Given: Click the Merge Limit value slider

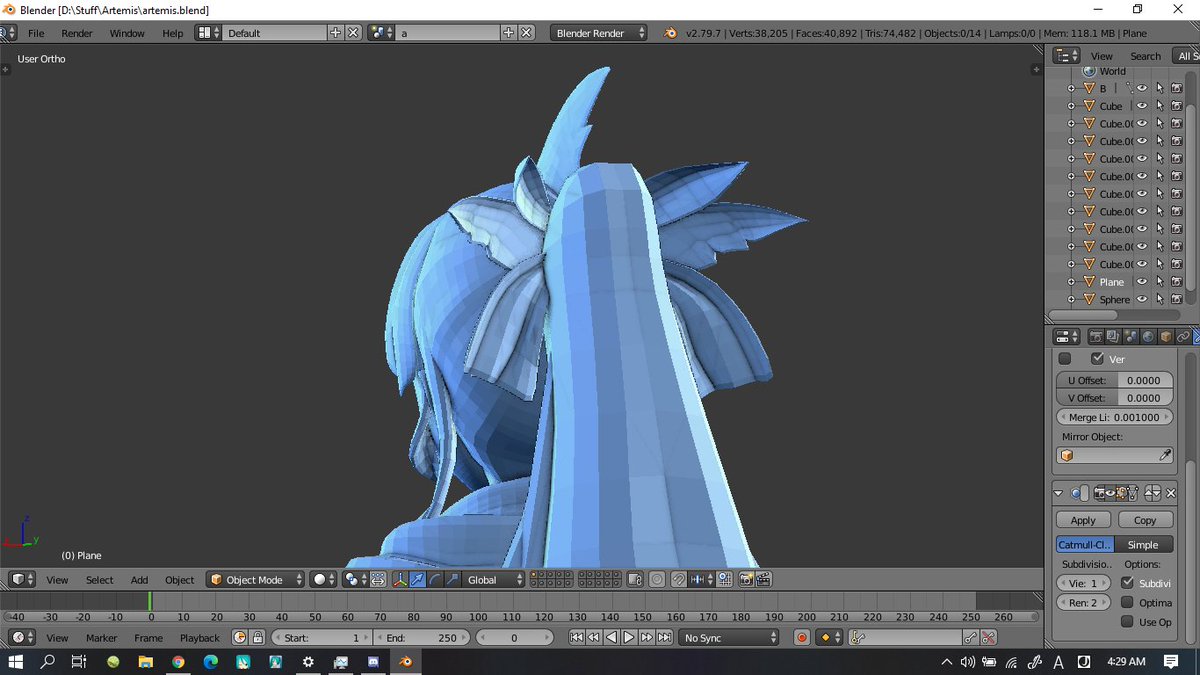Looking at the screenshot, I should point(1115,417).
